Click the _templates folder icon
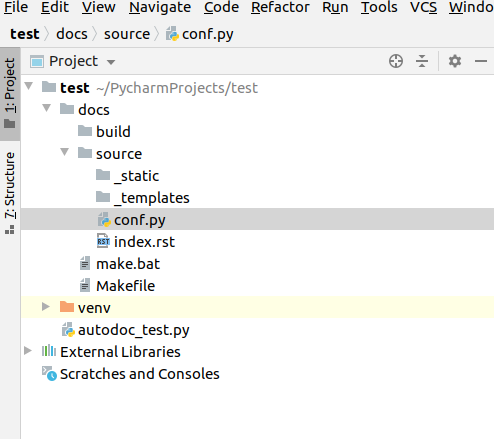This screenshot has height=439, width=494. click(x=103, y=197)
